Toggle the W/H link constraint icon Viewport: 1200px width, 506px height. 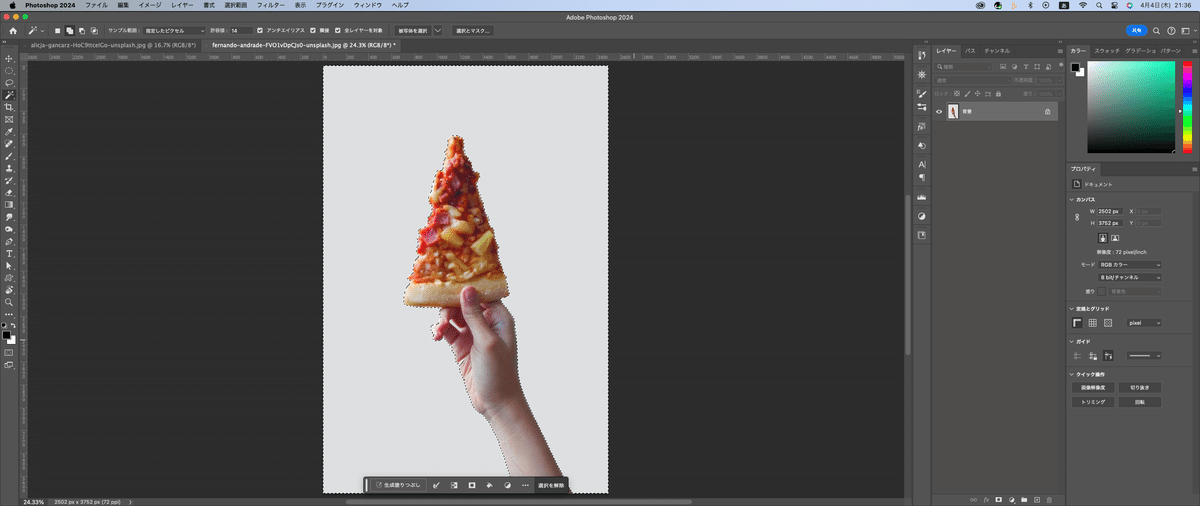tap(1077, 217)
